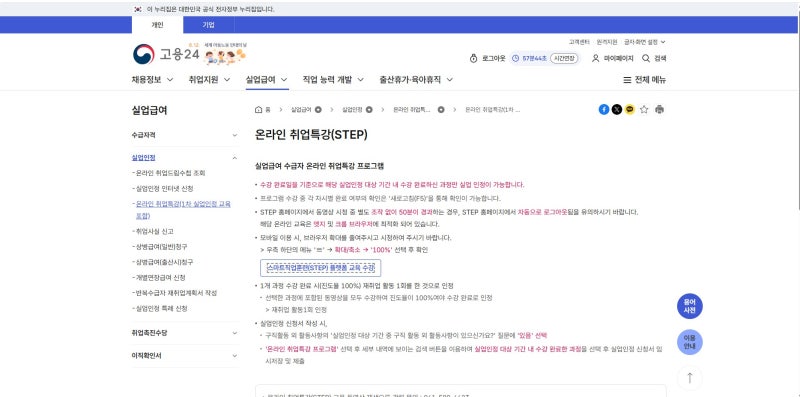Switch to the 개인 tab
The image size is (800, 397).
click(x=157, y=25)
